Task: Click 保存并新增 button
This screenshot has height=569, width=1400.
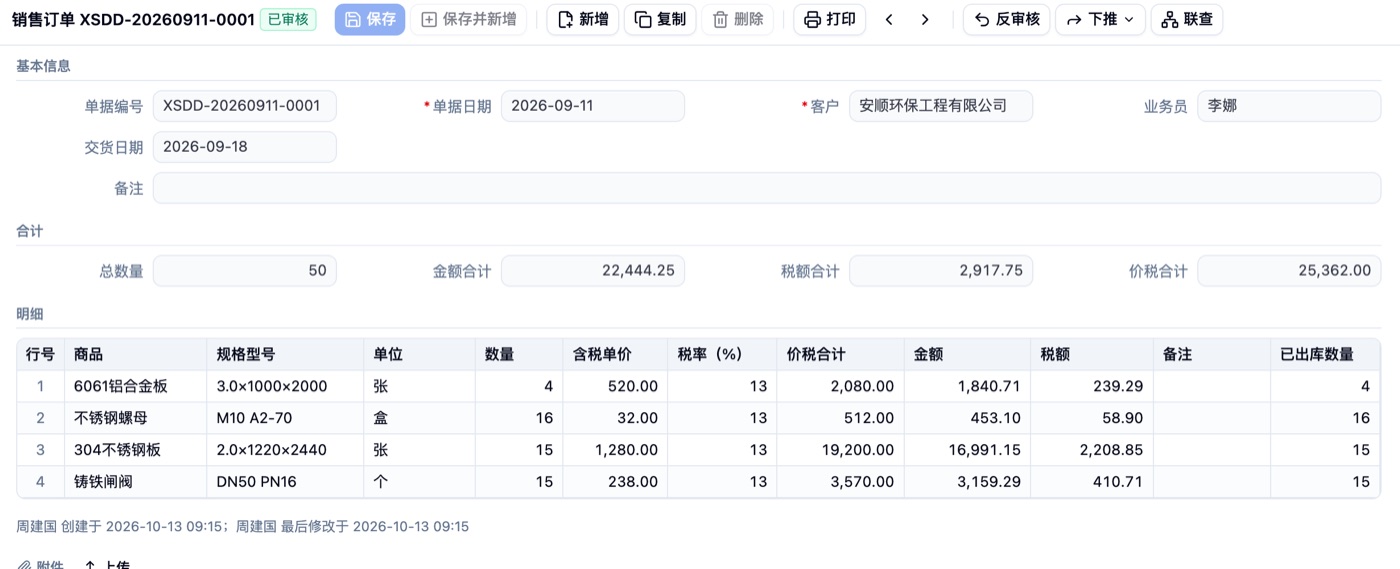Action: coord(468,19)
